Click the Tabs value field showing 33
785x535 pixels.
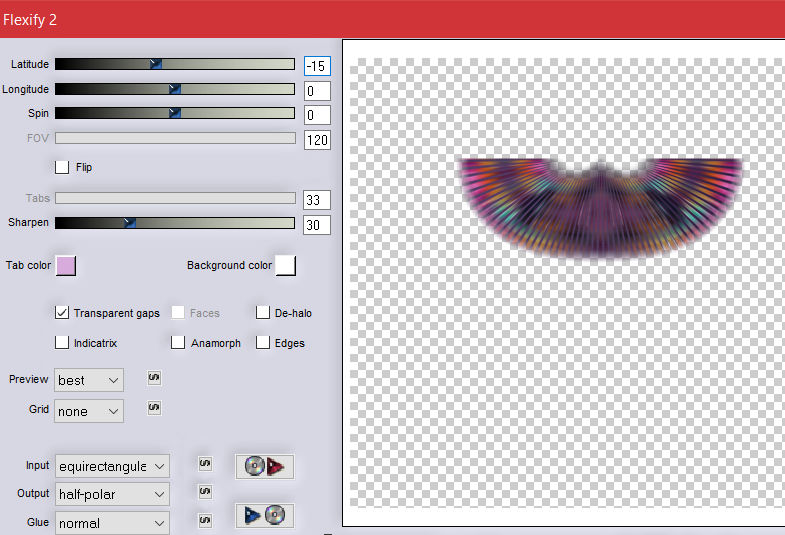point(317,200)
